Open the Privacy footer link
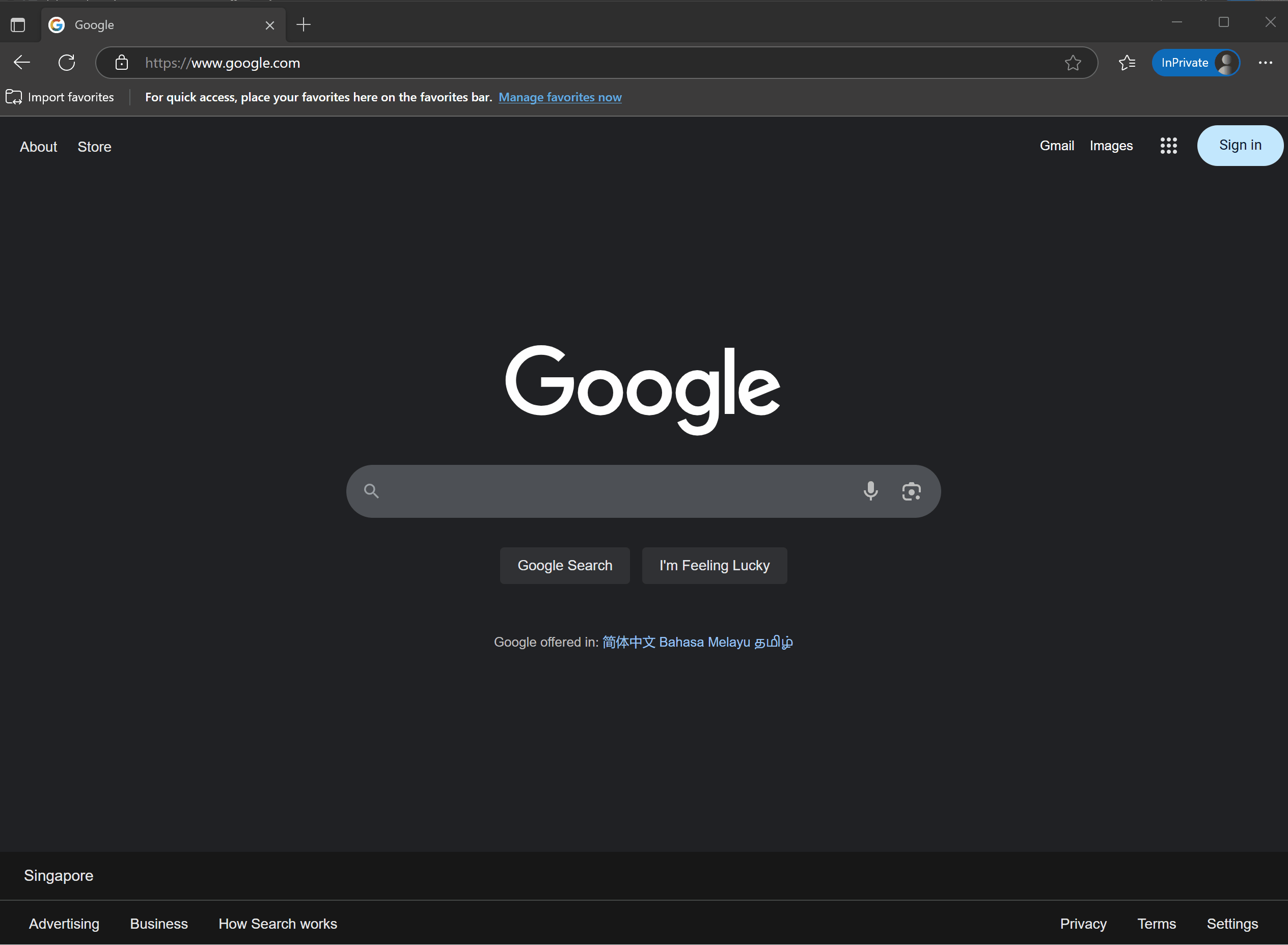This screenshot has height=945, width=1288. (1083, 923)
